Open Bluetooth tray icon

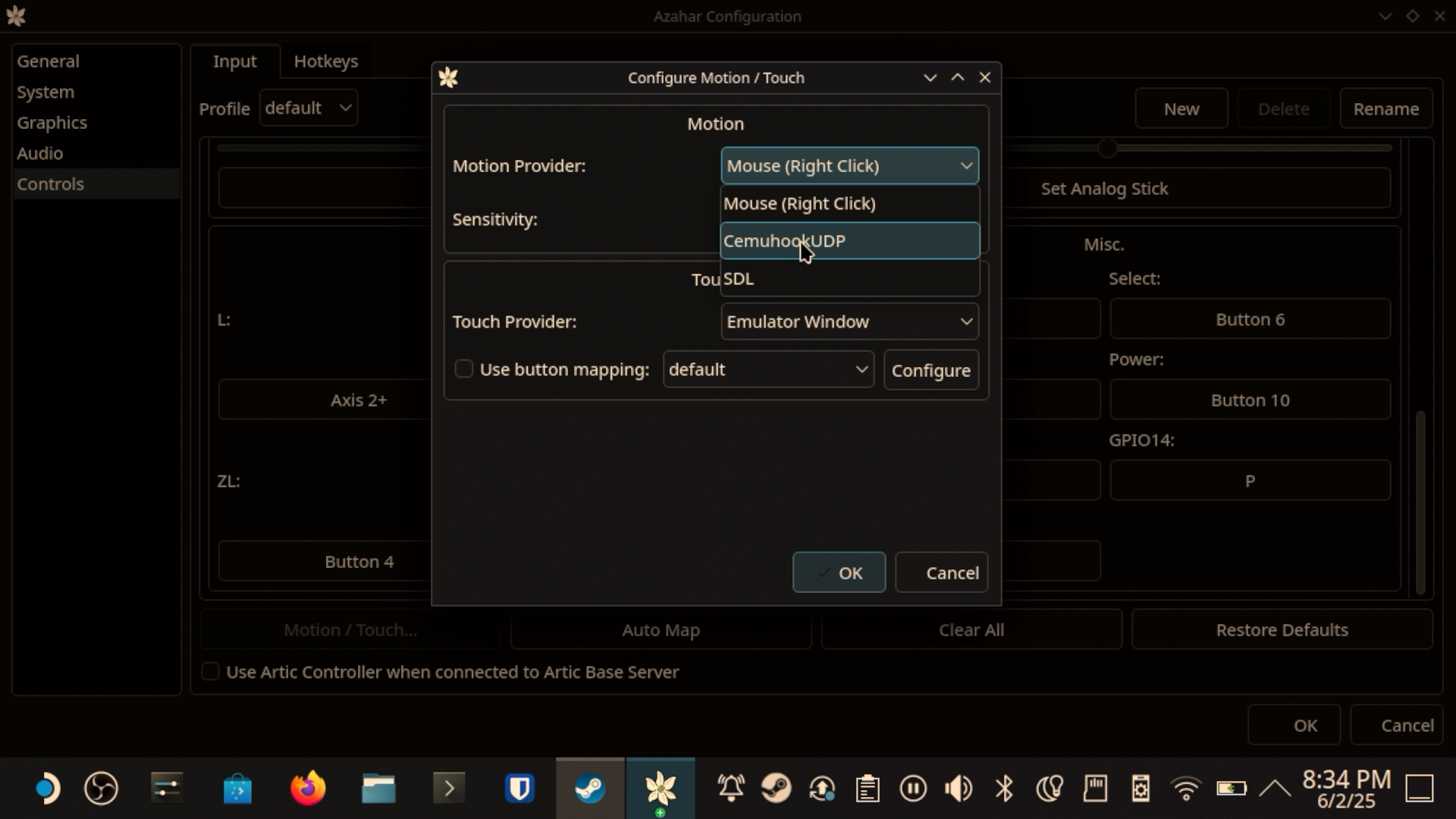pos(1004,789)
